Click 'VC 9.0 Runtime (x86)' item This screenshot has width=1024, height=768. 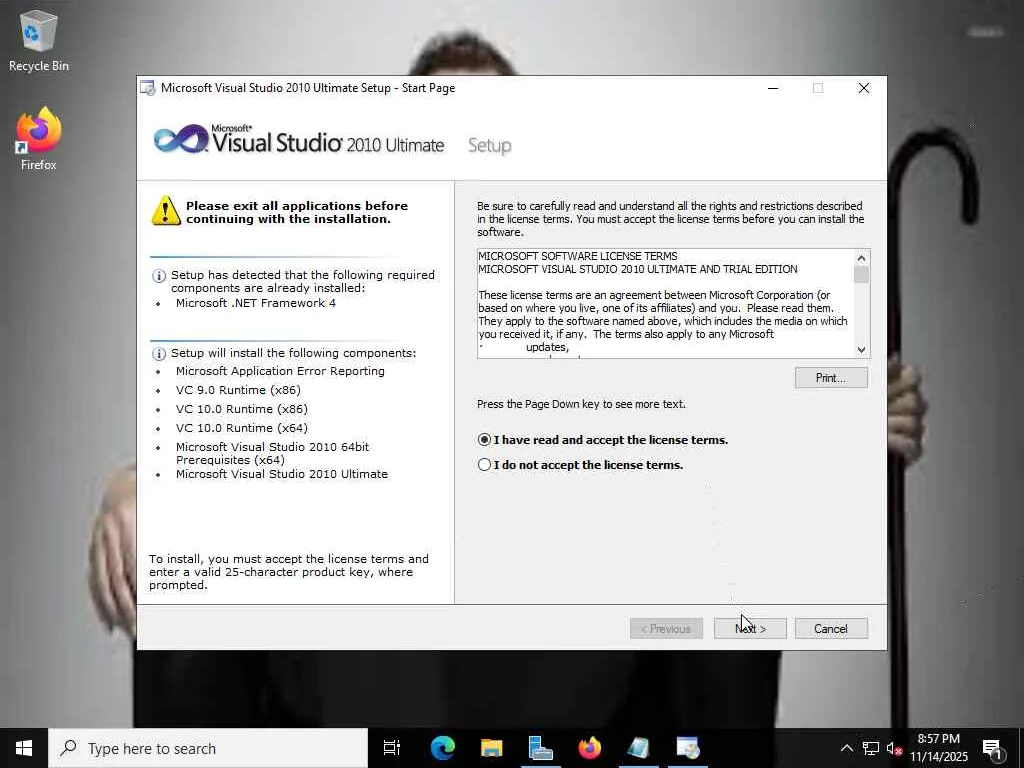[238, 390]
